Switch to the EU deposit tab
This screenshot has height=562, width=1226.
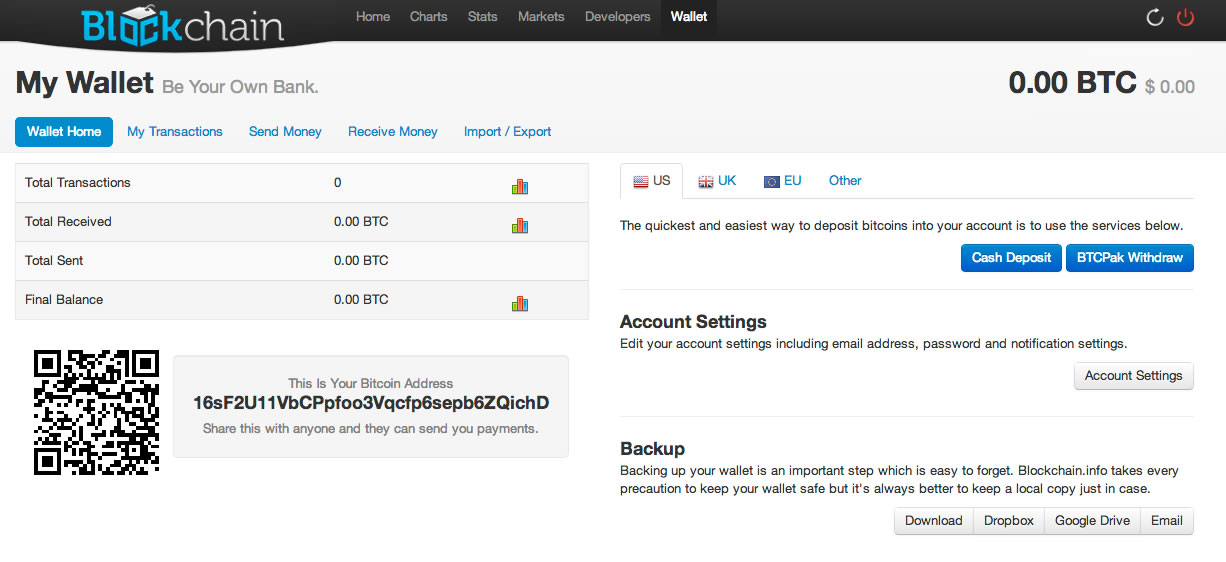782,181
